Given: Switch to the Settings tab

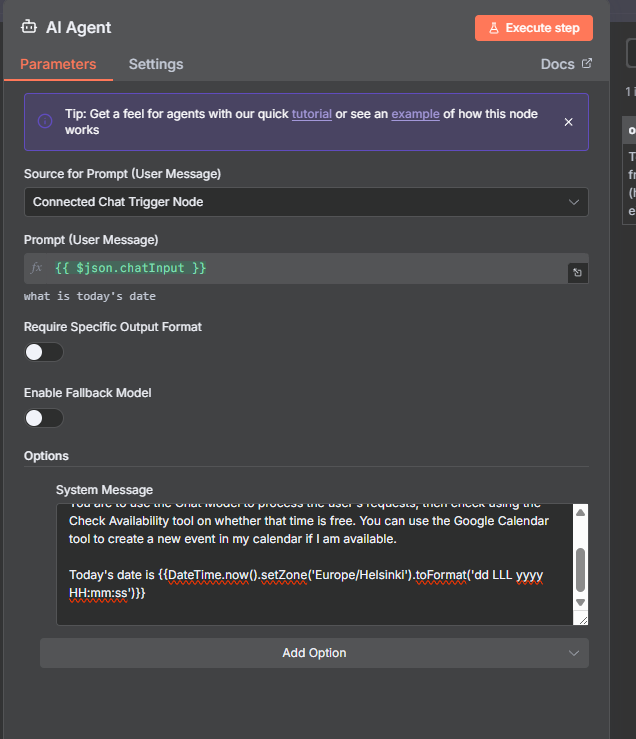Looking at the screenshot, I should coord(156,64).
